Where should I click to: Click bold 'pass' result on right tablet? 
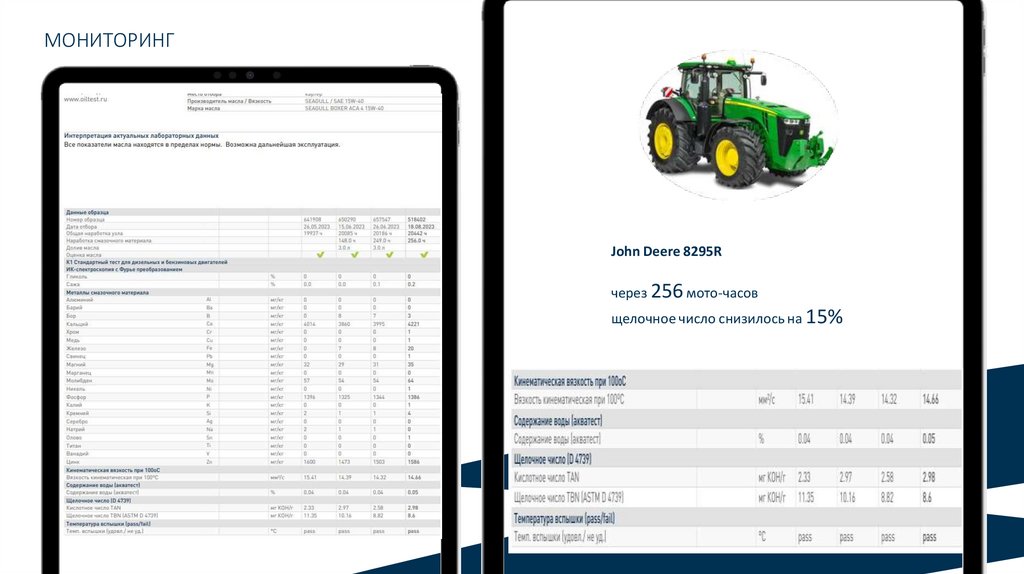point(929,537)
